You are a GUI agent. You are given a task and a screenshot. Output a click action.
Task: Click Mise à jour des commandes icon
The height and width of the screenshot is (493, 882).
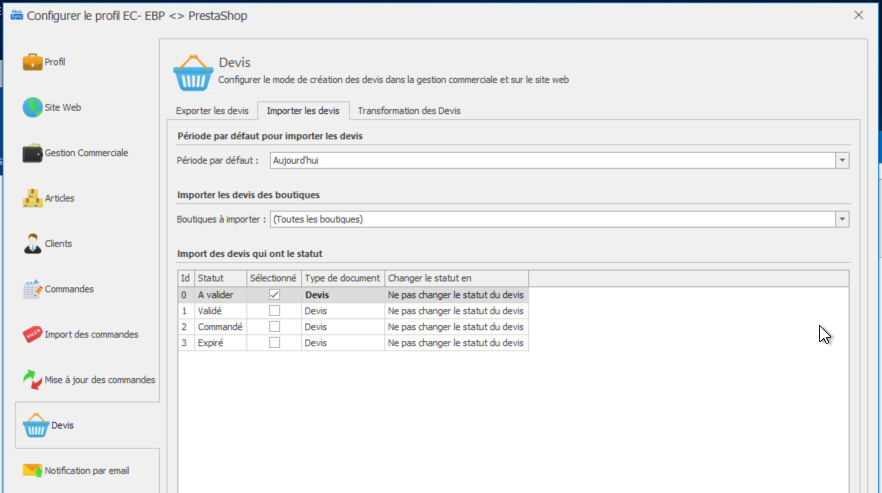pyautogui.click(x=32, y=380)
